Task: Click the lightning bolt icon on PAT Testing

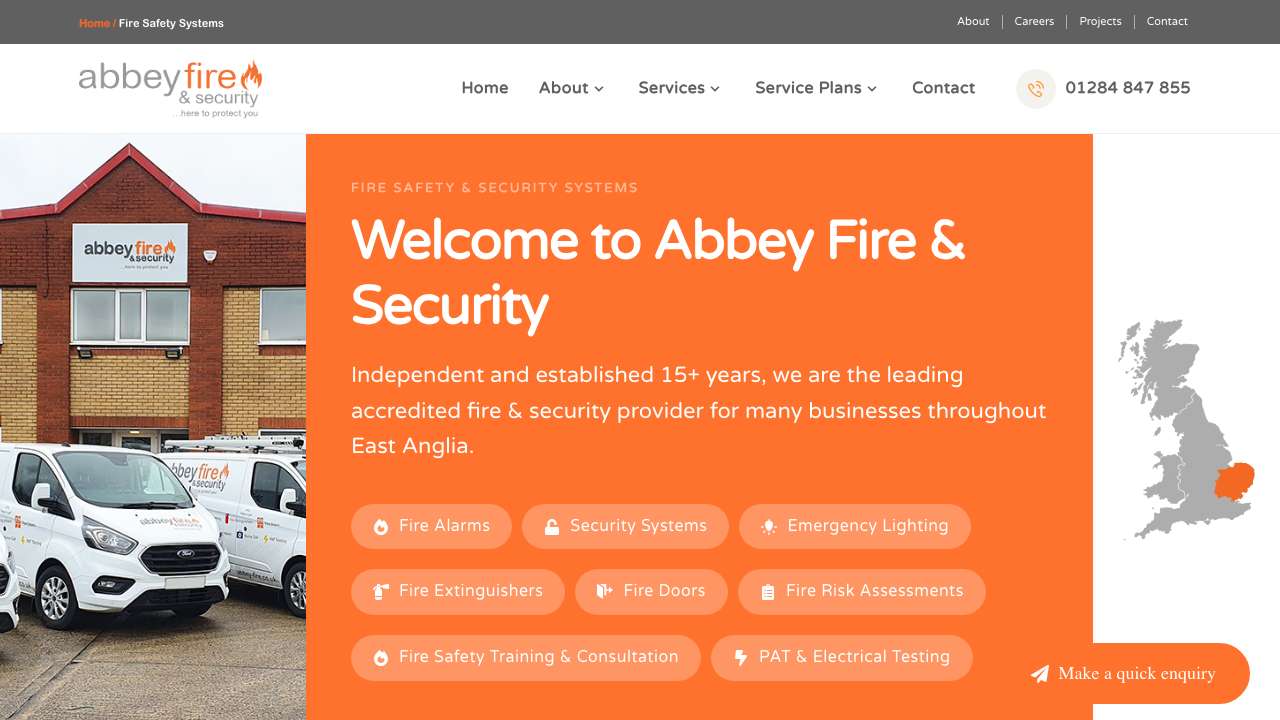Action: pos(741,658)
